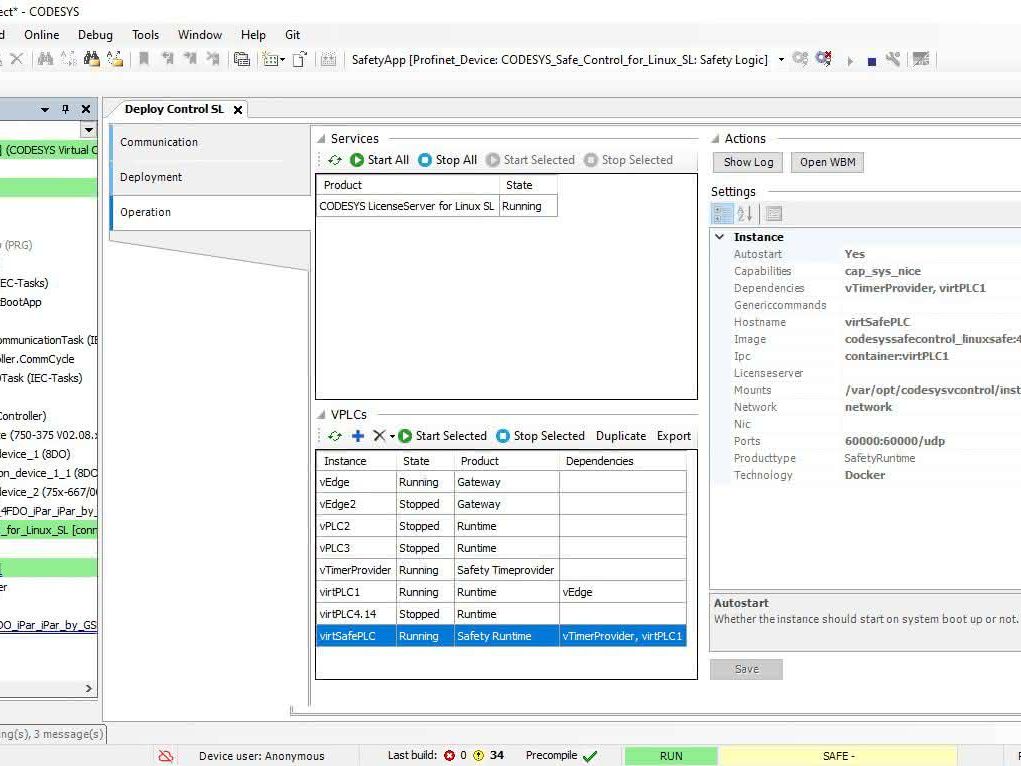Image resolution: width=1021 pixels, height=766 pixels.
Task: Select the CODESYS LicenseServer for Linux SL service
Action: [x=437, y=206]
